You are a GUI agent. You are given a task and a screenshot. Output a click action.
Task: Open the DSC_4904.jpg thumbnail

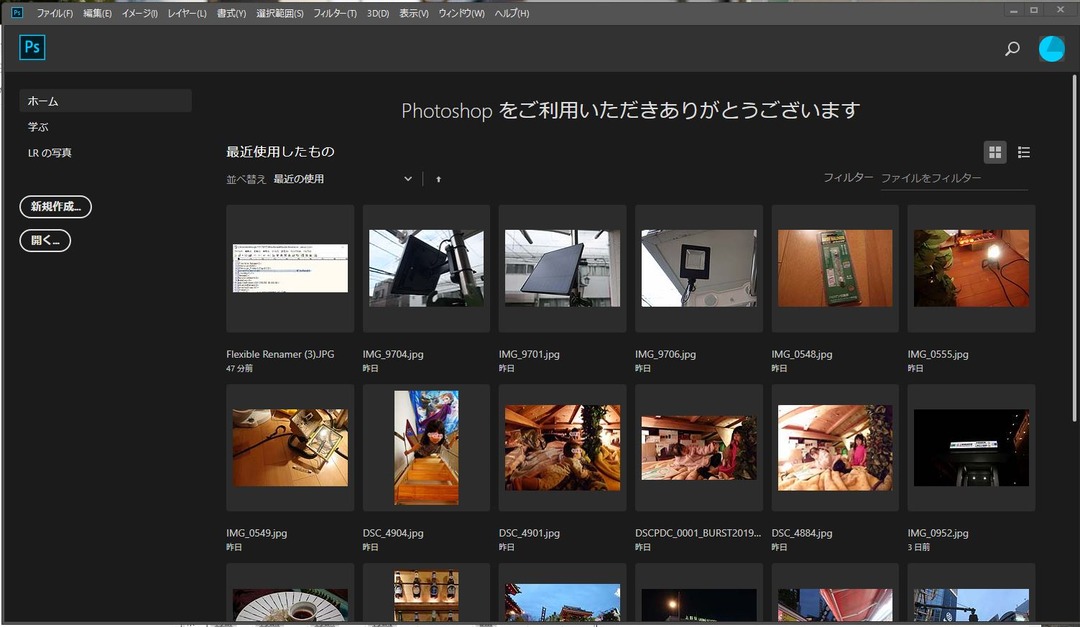426,448
